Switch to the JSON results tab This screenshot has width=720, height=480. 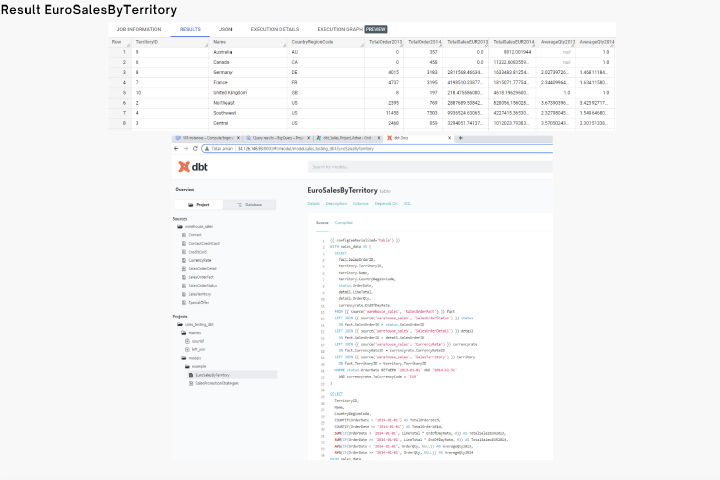225,29
